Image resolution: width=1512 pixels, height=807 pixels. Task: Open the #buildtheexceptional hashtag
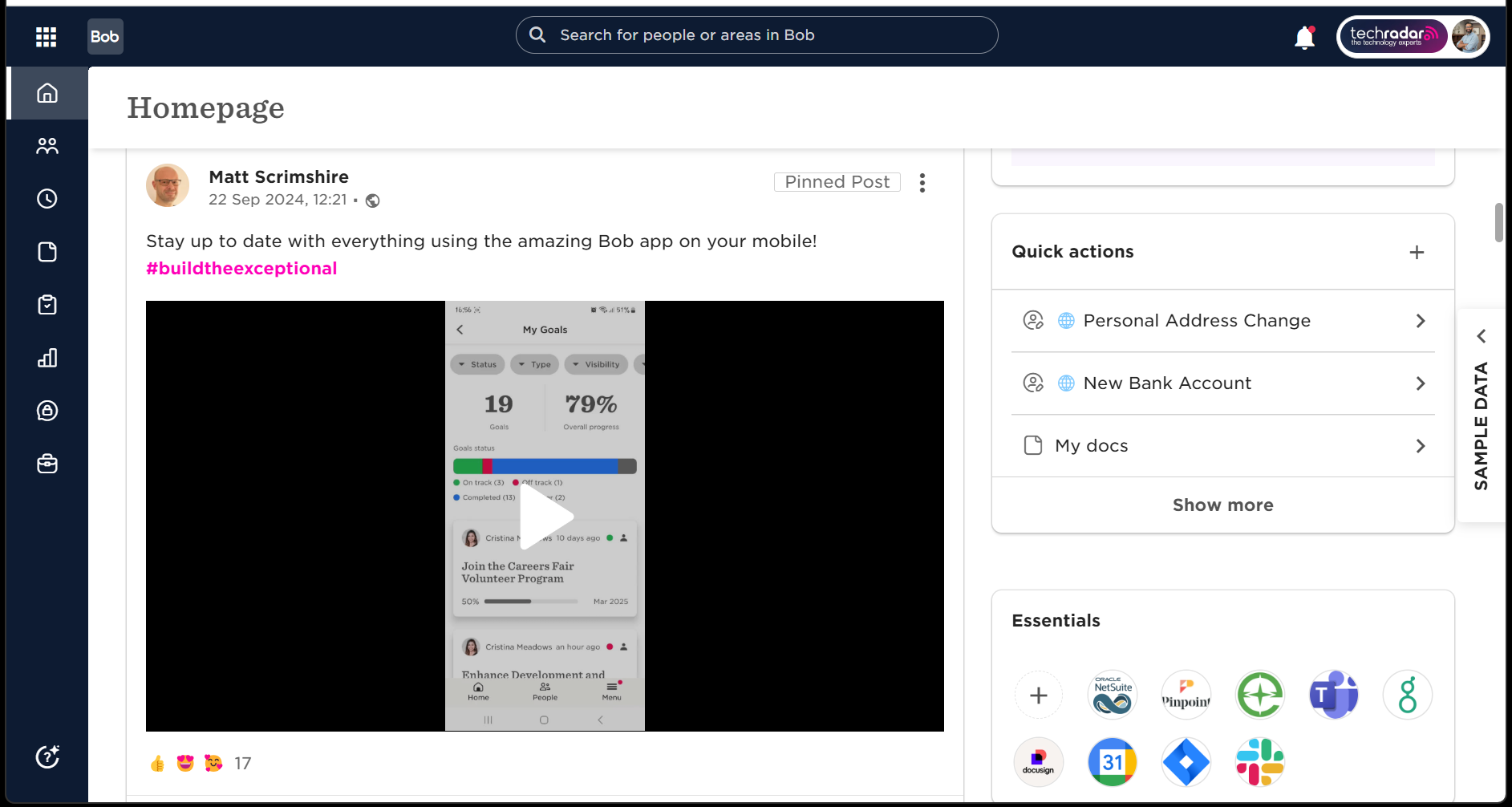[x=241, y=269]
